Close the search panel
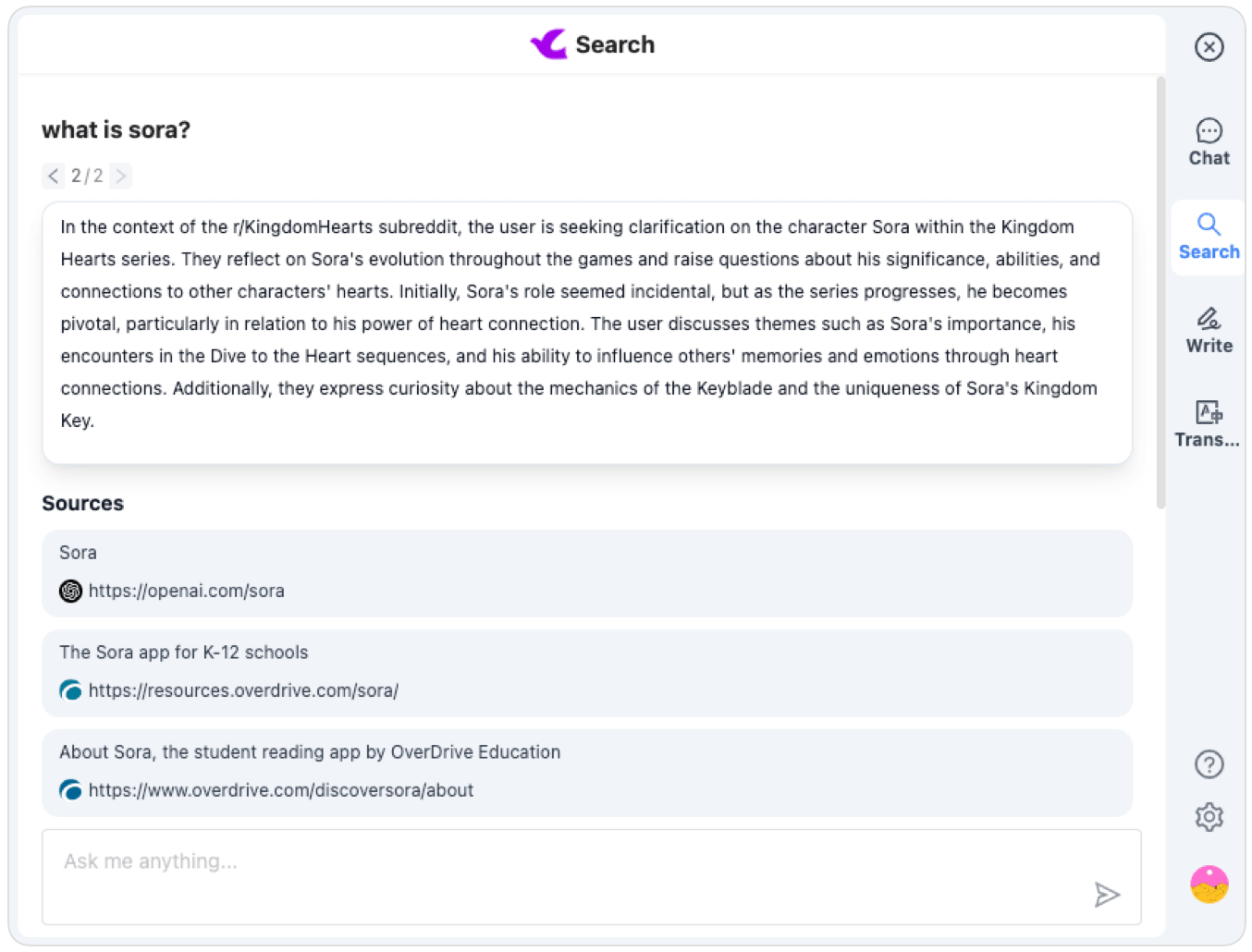The image size is (1252, 952). coord(1209,46)
